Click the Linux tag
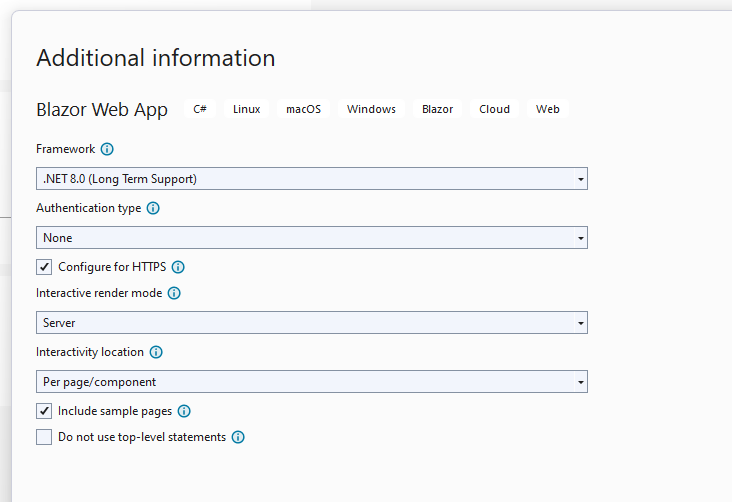 tap(246, 109)
